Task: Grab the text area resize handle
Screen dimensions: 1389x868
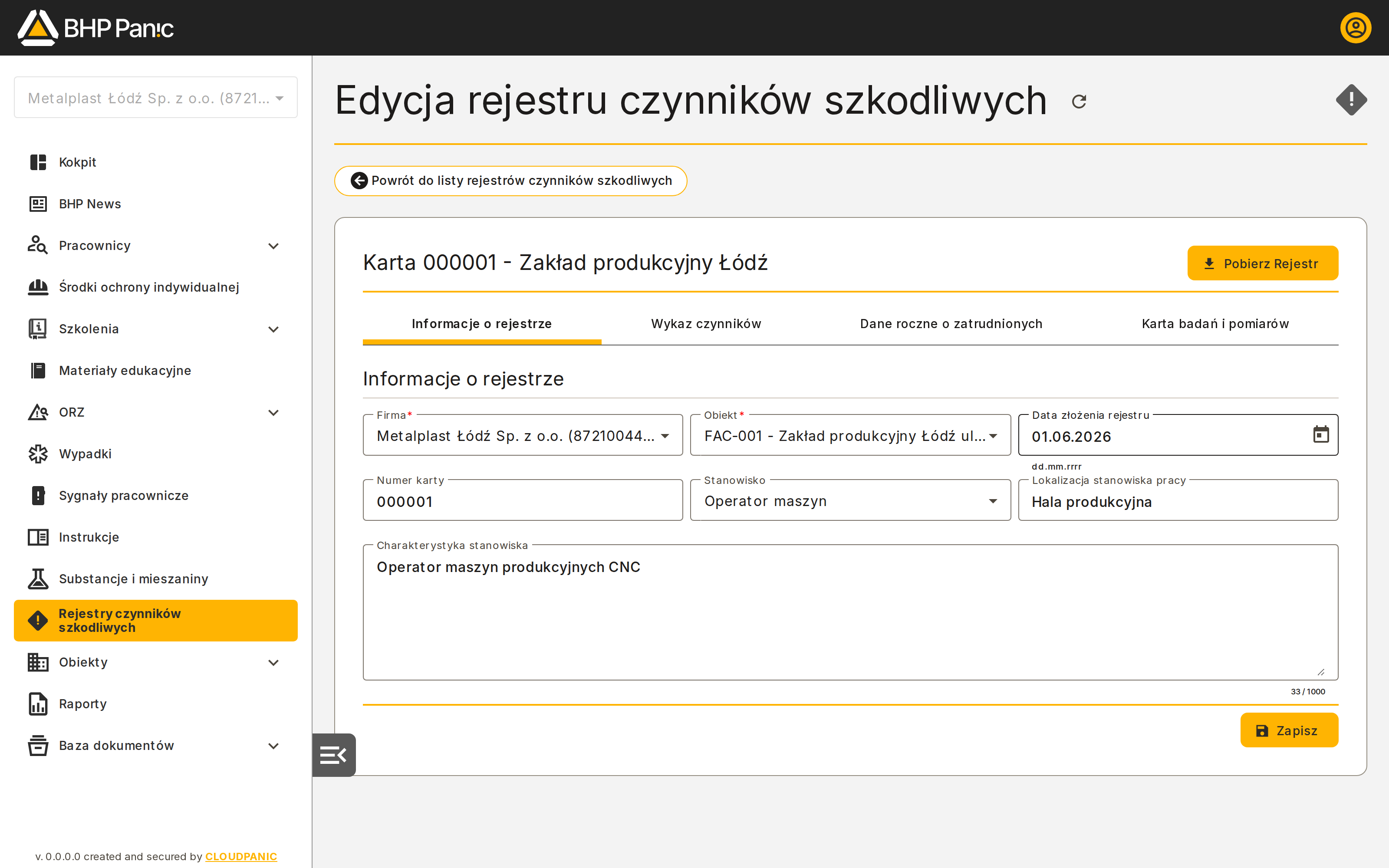Action: click(1321, 672)
